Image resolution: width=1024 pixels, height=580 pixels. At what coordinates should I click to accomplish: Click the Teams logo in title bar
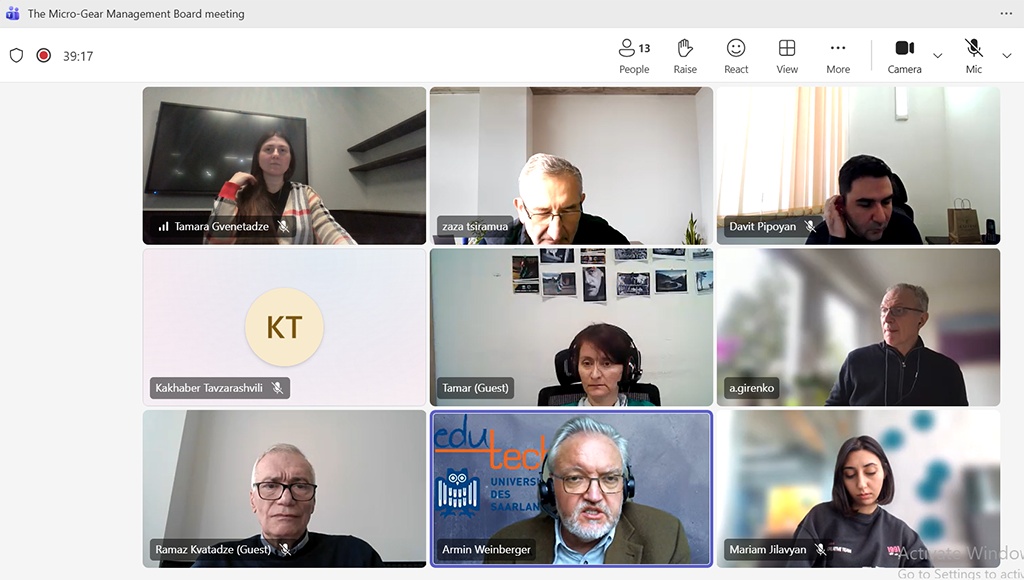point(13,14)
